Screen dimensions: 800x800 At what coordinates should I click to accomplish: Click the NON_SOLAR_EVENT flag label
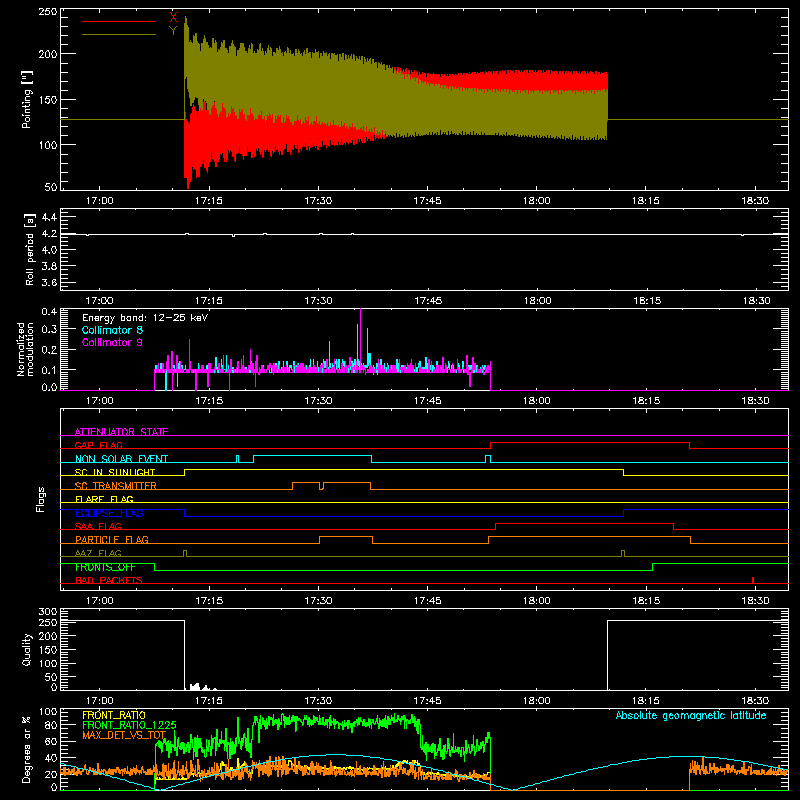tap(121, 459)
